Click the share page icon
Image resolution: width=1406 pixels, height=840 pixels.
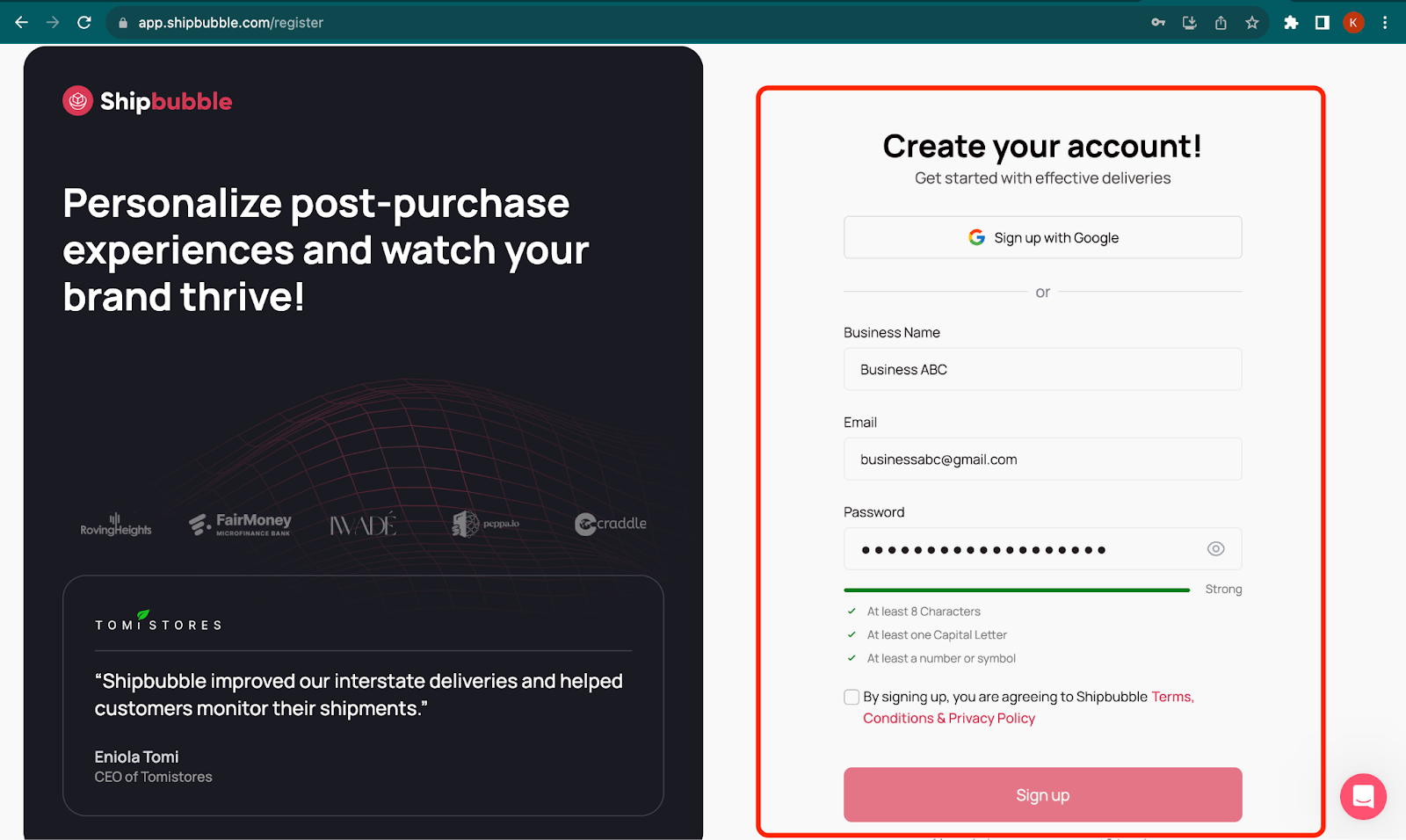[x=1221, y=23]
